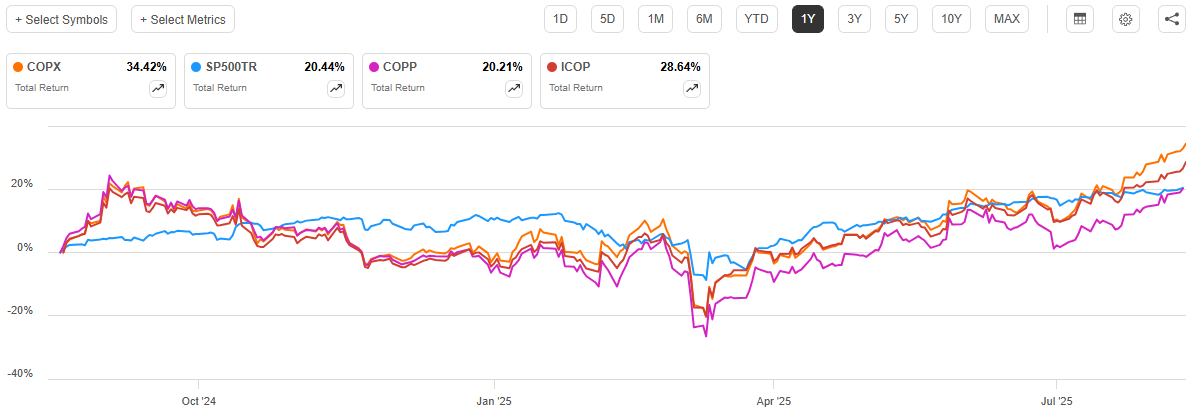Viewport: 1193px width, 410px height.
Task: Toggle ICOP red series dot
Action: pyautogui.click(x=553, y=67)
